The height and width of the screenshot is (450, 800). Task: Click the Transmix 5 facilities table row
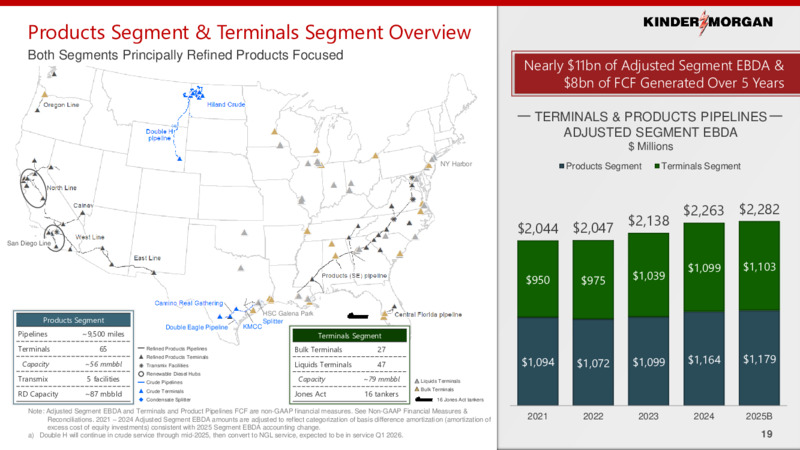pos(73,379)
